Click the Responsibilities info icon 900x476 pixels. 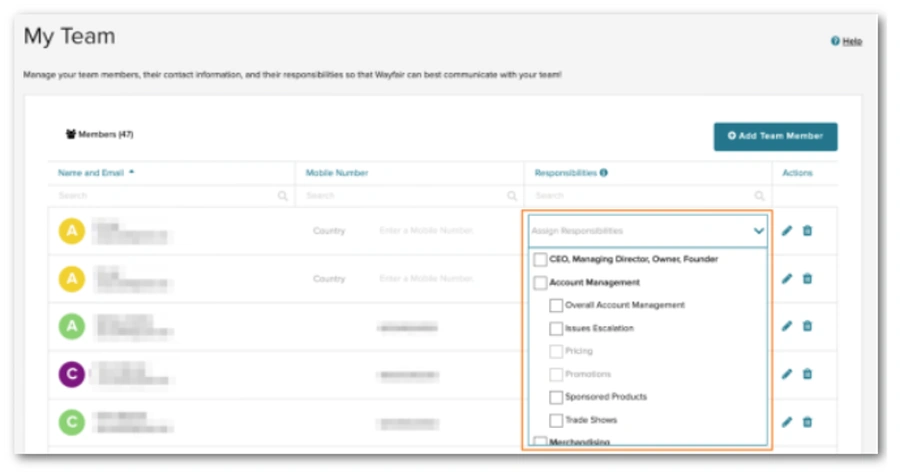603,173
